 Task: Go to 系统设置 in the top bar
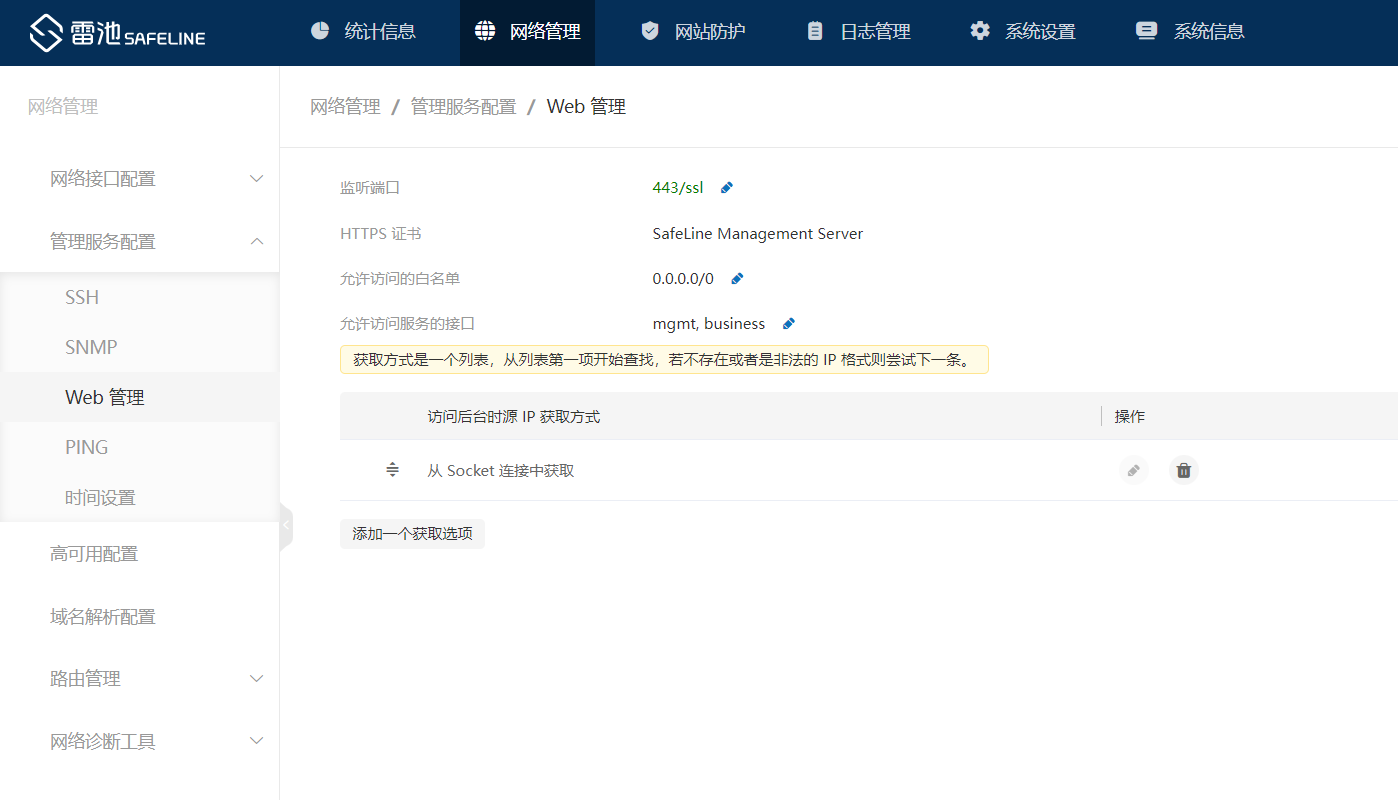1023,32
